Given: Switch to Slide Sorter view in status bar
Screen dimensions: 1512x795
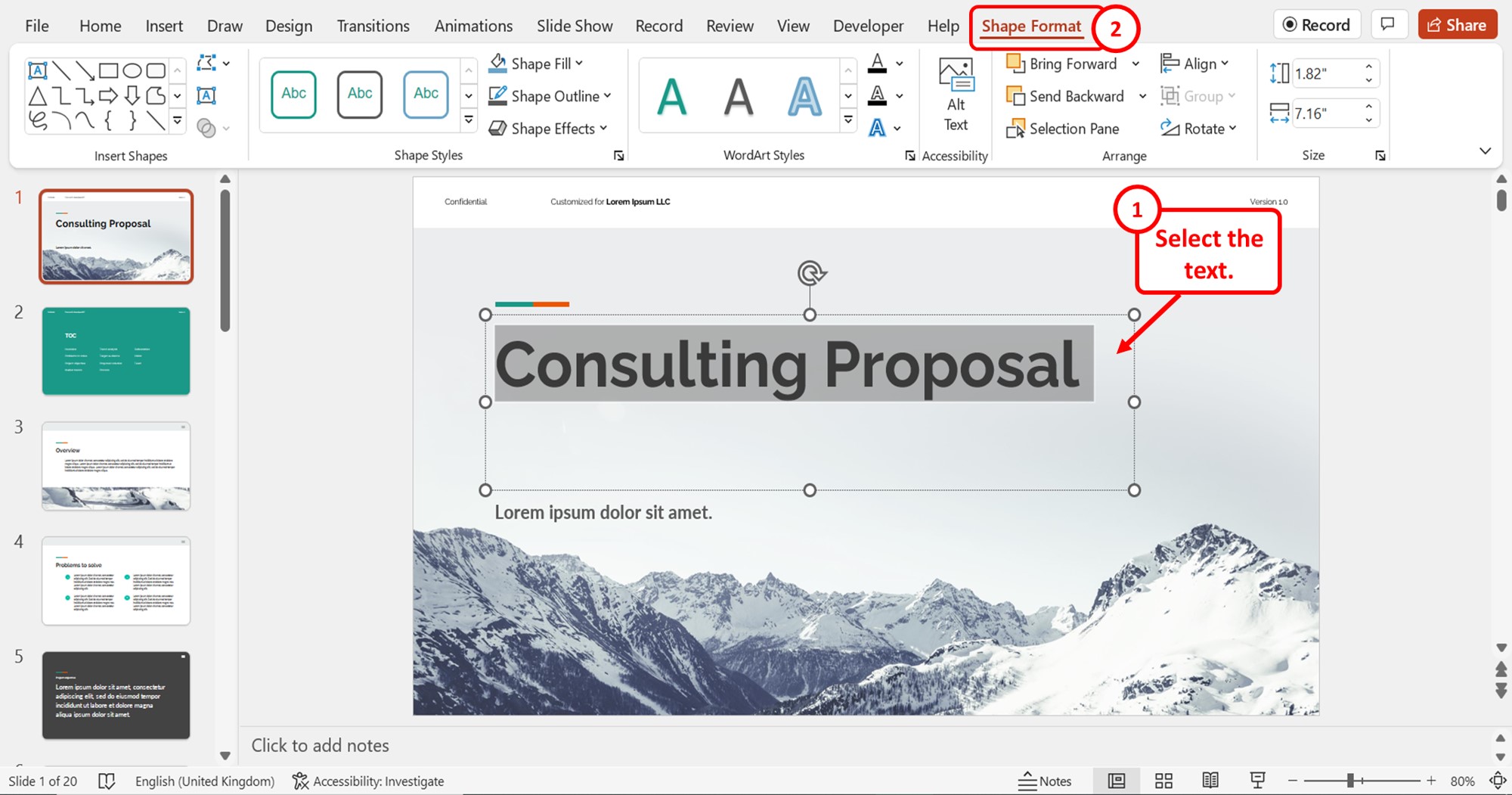Looking at the screenshot, I should tap(1163, 781).
